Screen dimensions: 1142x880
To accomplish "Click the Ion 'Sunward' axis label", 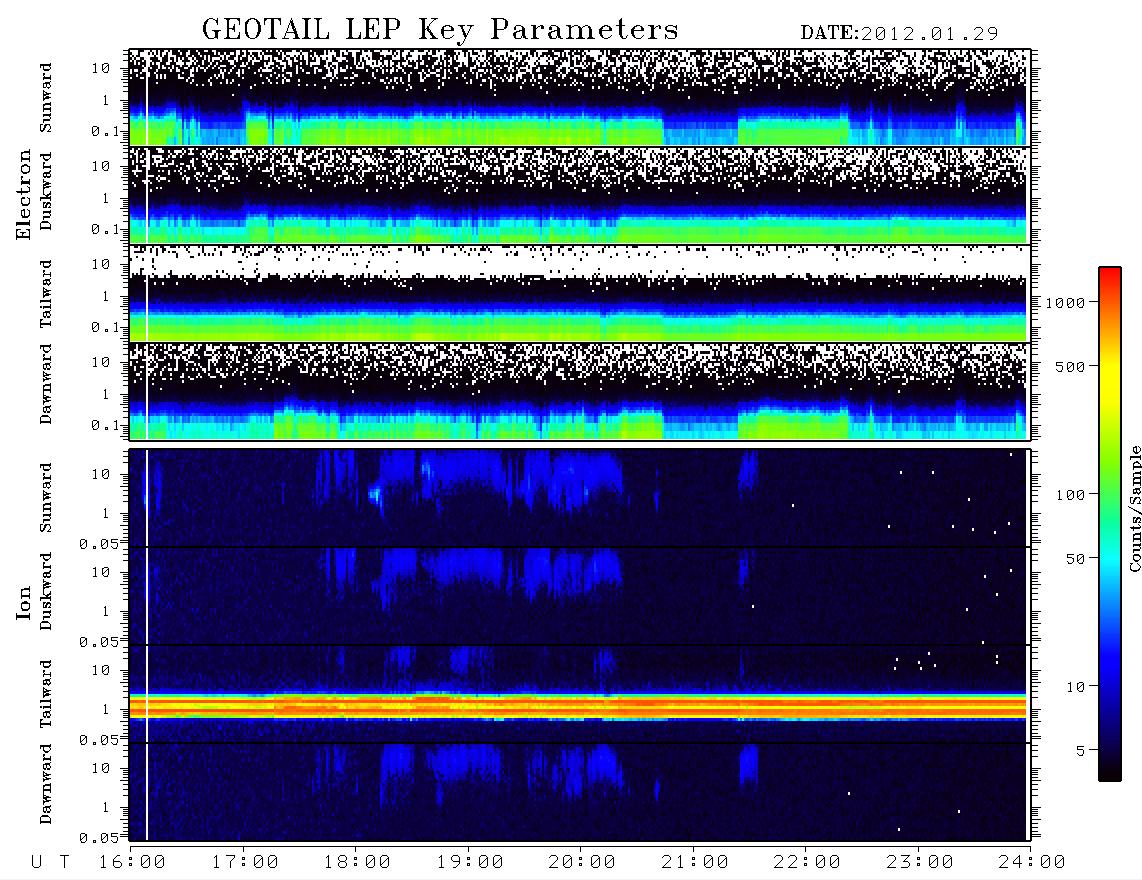I will coord(46,497).
